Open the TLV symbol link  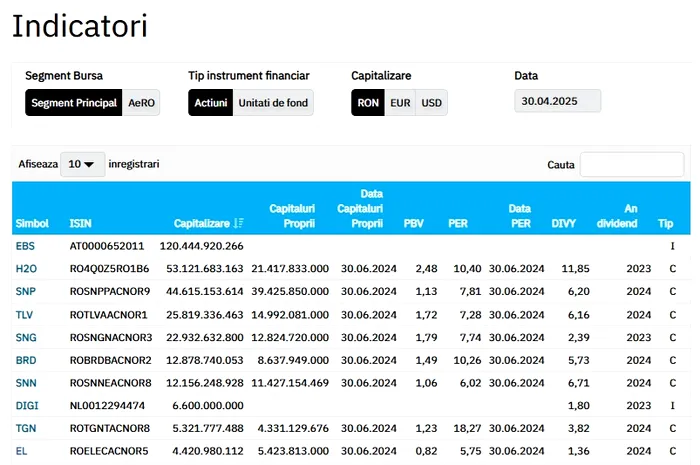[24, 315]
